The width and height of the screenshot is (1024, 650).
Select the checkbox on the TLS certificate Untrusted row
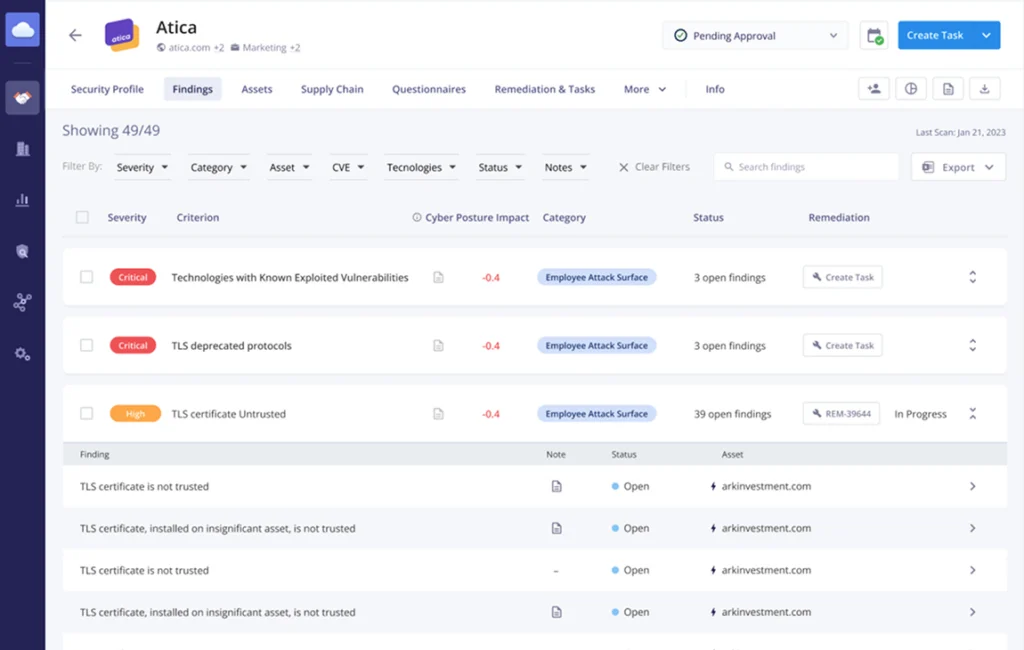(x=86, y=413)
